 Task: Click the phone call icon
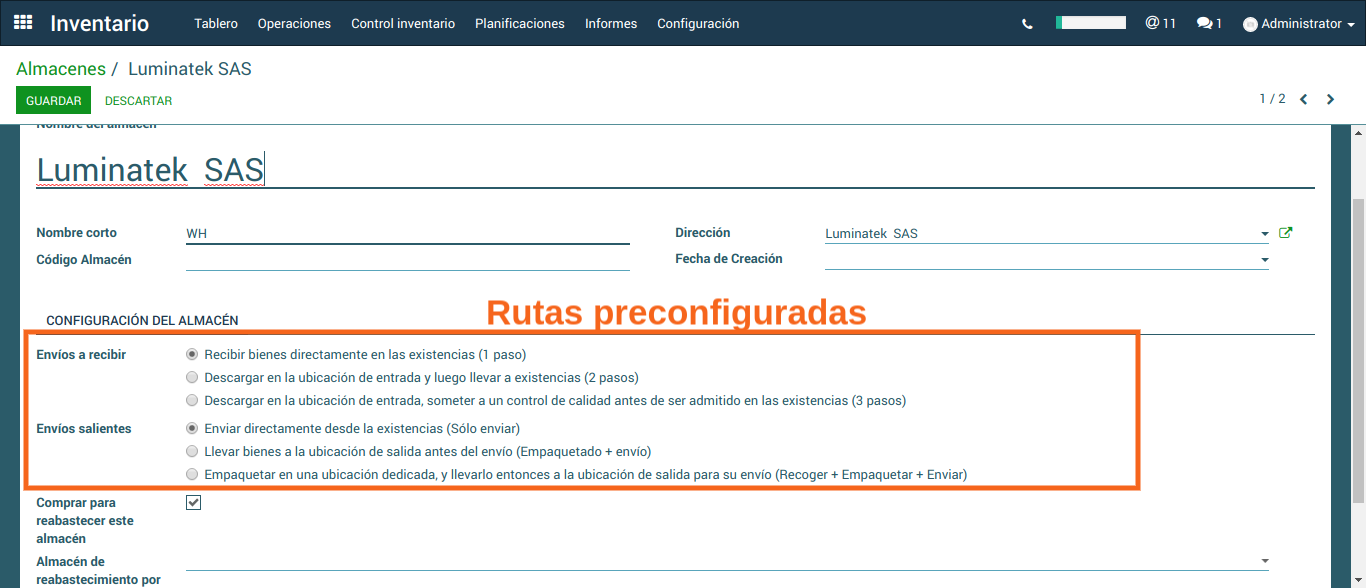point(1027,24)
